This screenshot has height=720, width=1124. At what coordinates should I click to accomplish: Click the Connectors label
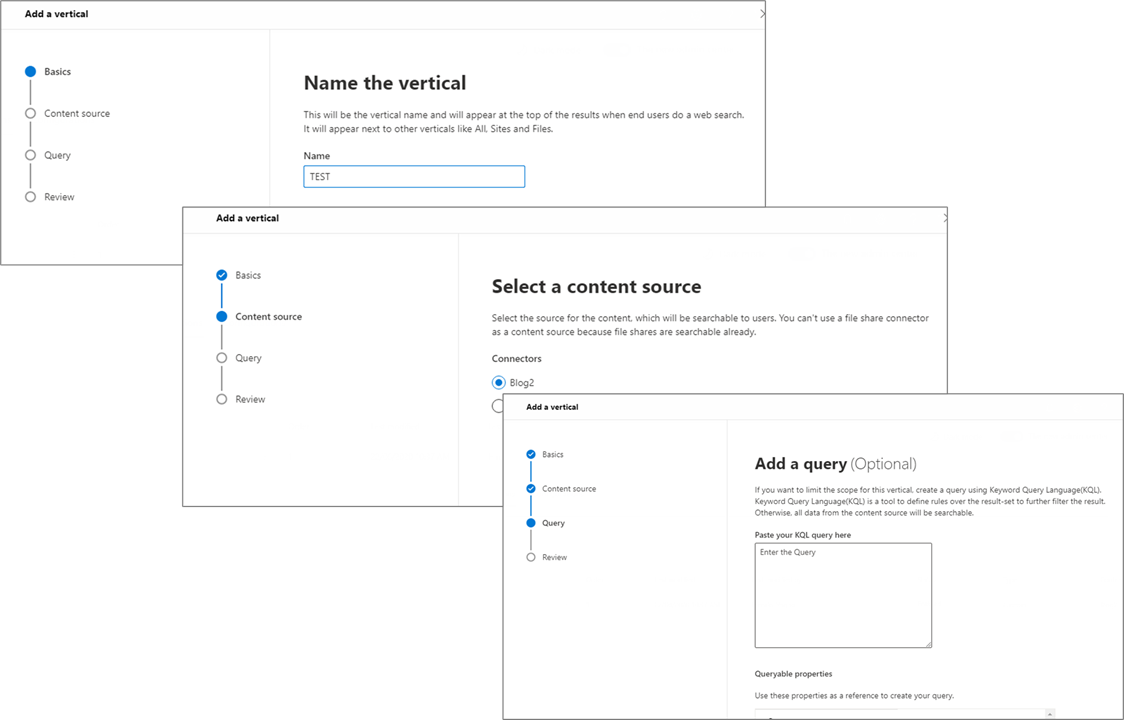517,359
